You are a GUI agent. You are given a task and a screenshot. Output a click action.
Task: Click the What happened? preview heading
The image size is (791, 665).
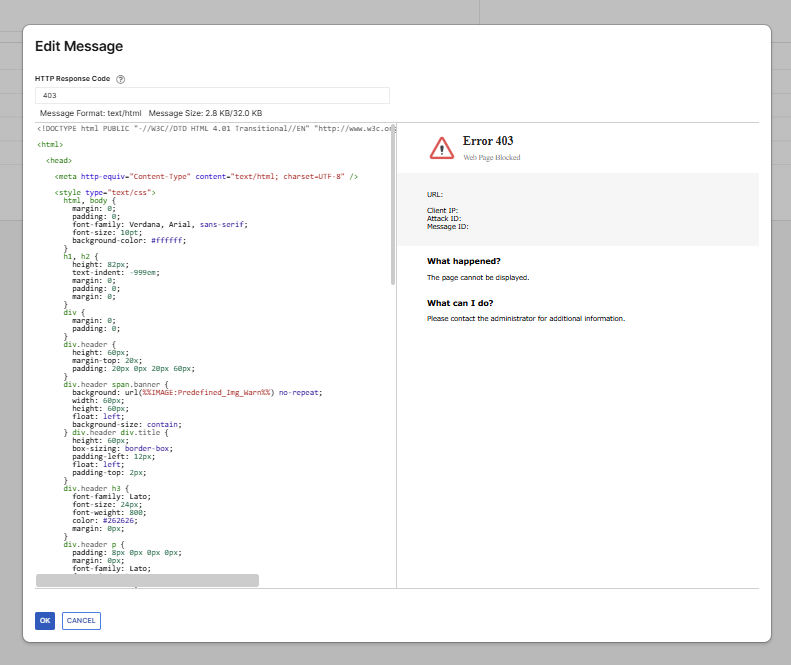[x=464, y=261]
